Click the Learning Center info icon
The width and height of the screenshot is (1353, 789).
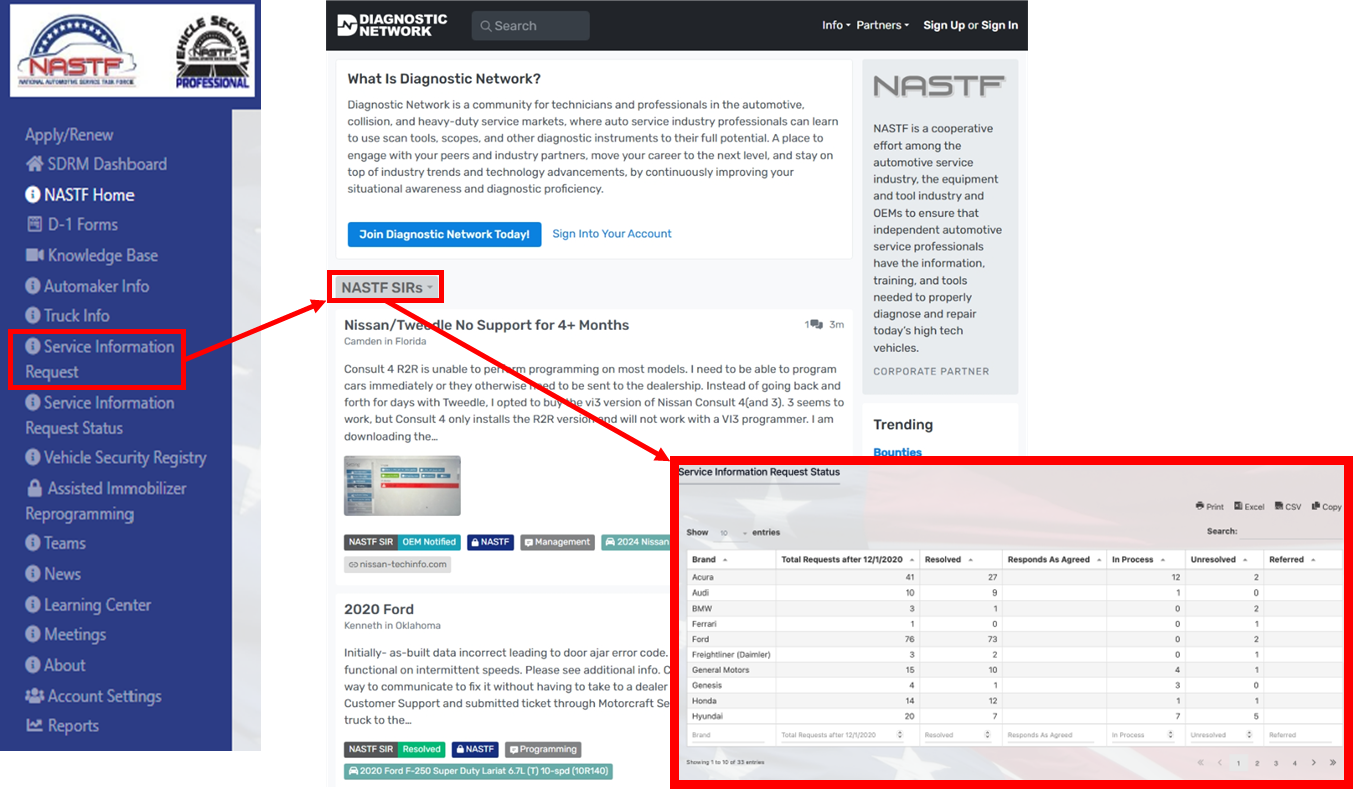[x=33, y=605]
